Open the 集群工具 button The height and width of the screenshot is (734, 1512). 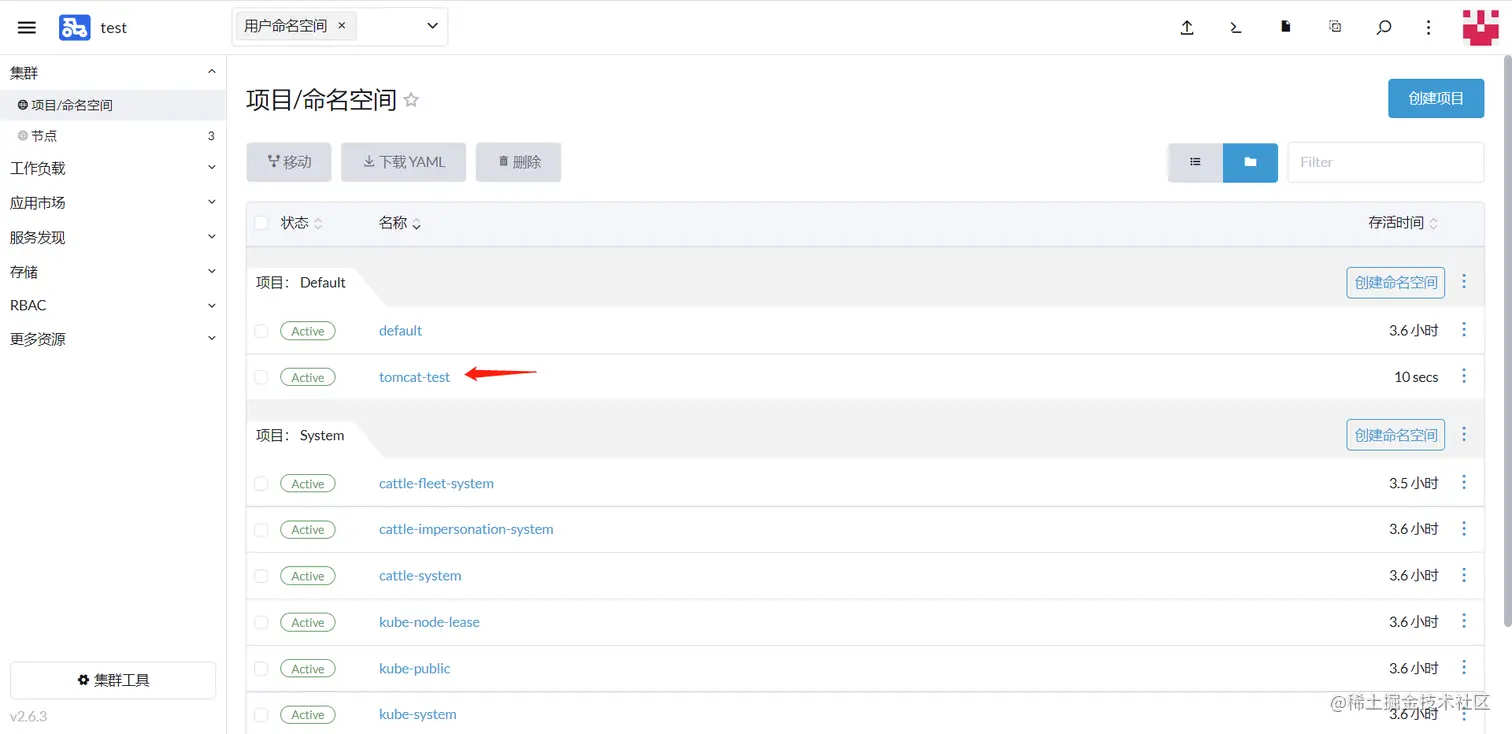pyautogui.click(x=113, y=680)
